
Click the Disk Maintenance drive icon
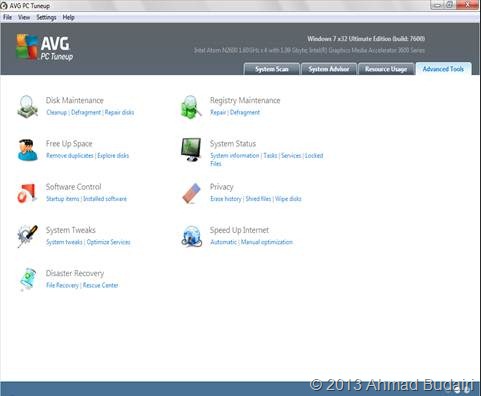coord(28,106)
